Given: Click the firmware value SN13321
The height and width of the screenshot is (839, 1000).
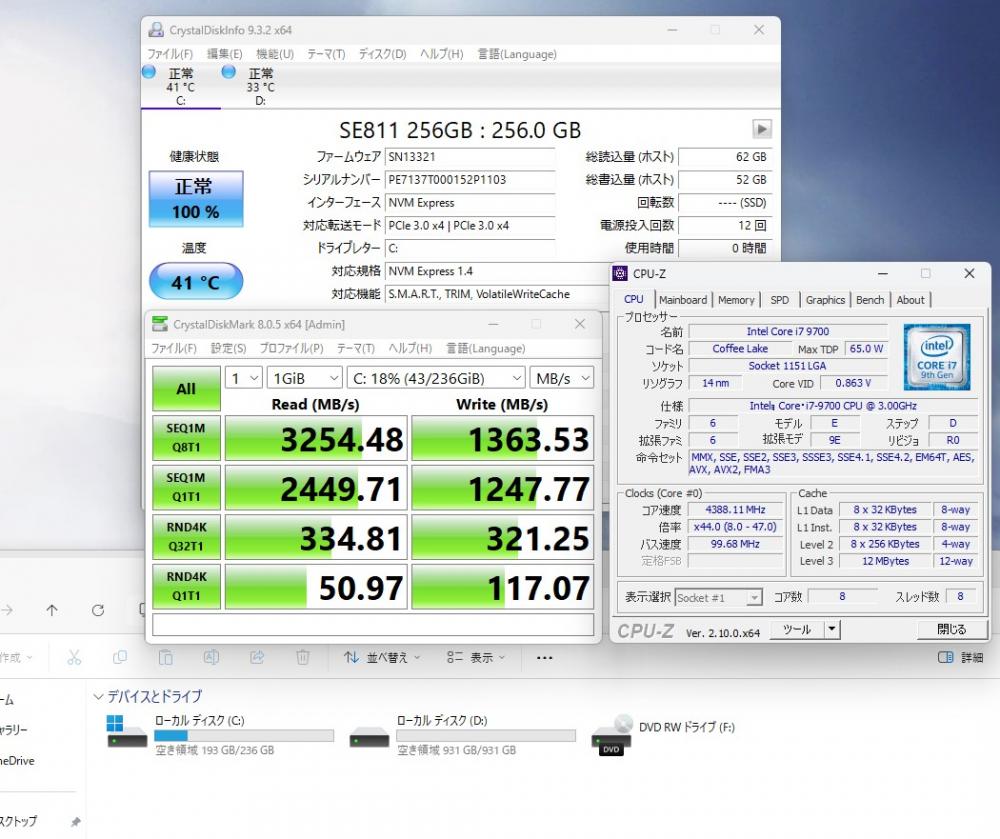Looking at the screenshot, I should point(470,157).
